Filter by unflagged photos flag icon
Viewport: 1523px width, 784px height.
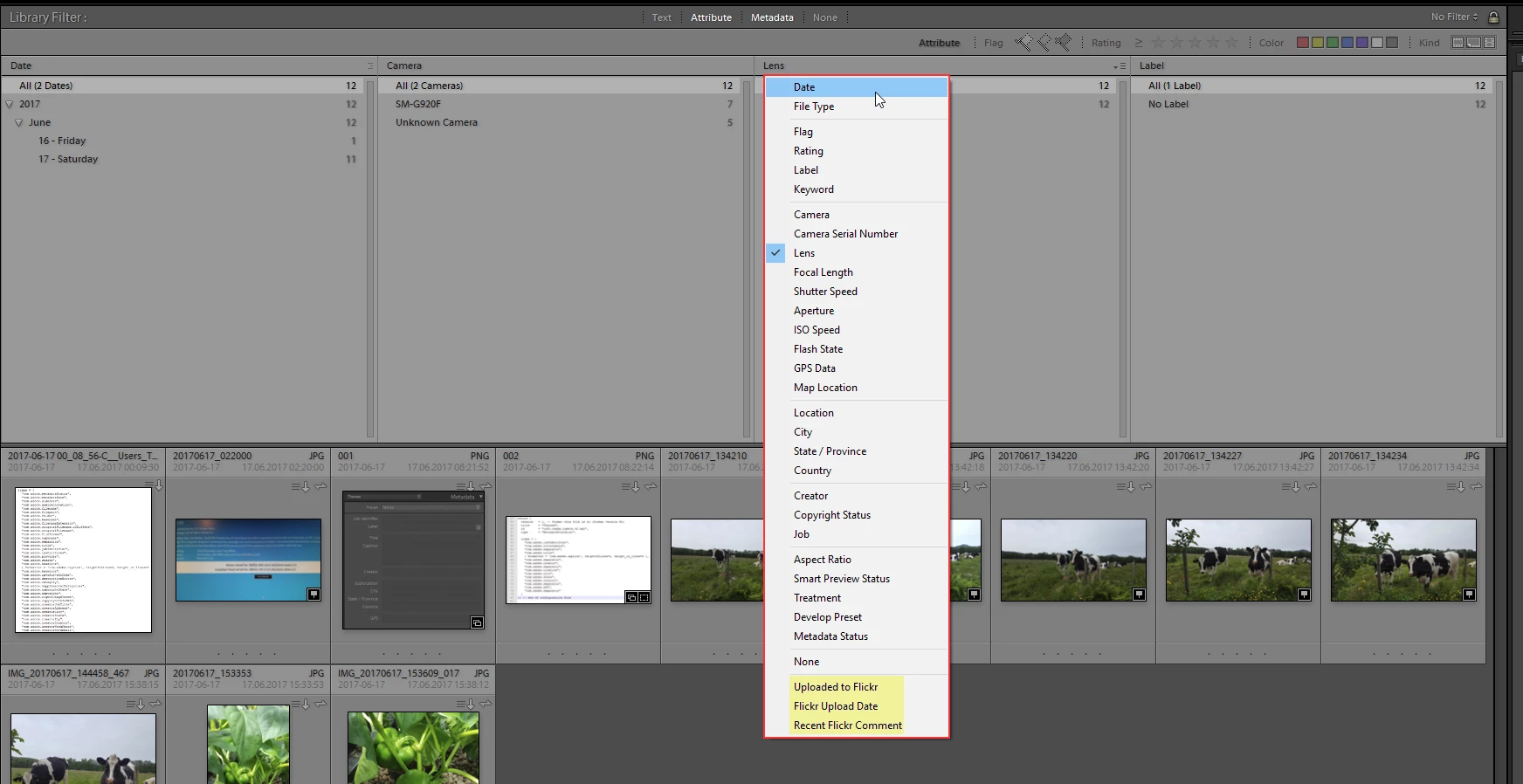[1044, 42]
